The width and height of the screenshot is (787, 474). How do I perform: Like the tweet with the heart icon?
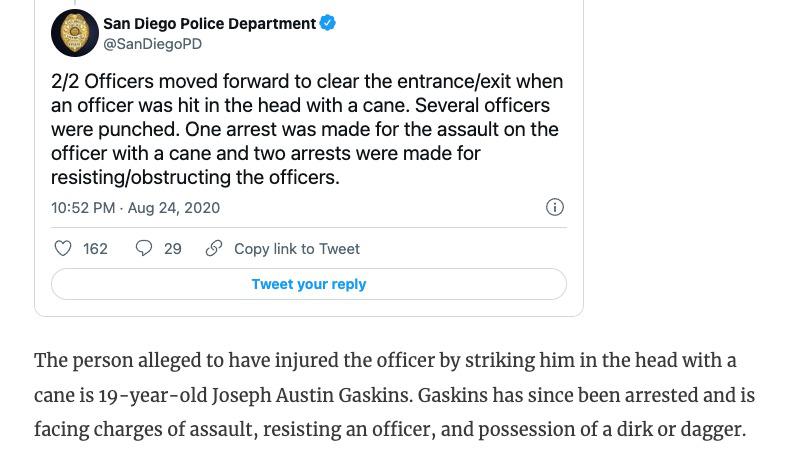(63, 248)
